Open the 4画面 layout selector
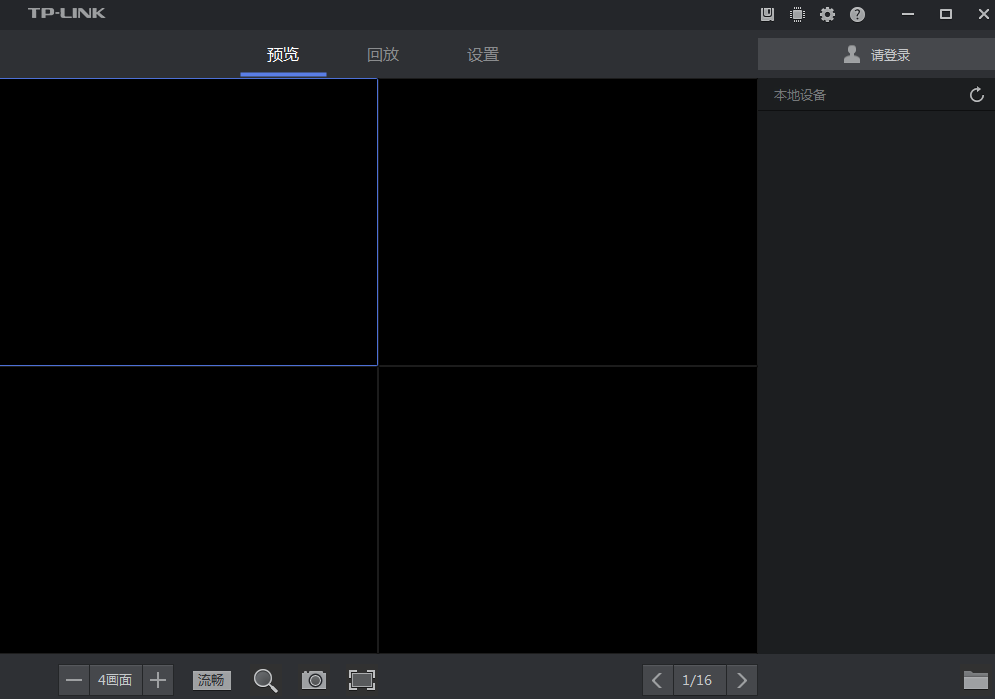Image resolution: width=995 pixels, height=699 pixels. coord(115,680)
